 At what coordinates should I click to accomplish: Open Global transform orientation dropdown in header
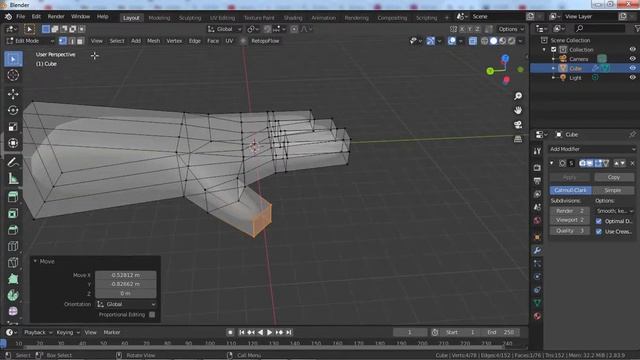224,29
